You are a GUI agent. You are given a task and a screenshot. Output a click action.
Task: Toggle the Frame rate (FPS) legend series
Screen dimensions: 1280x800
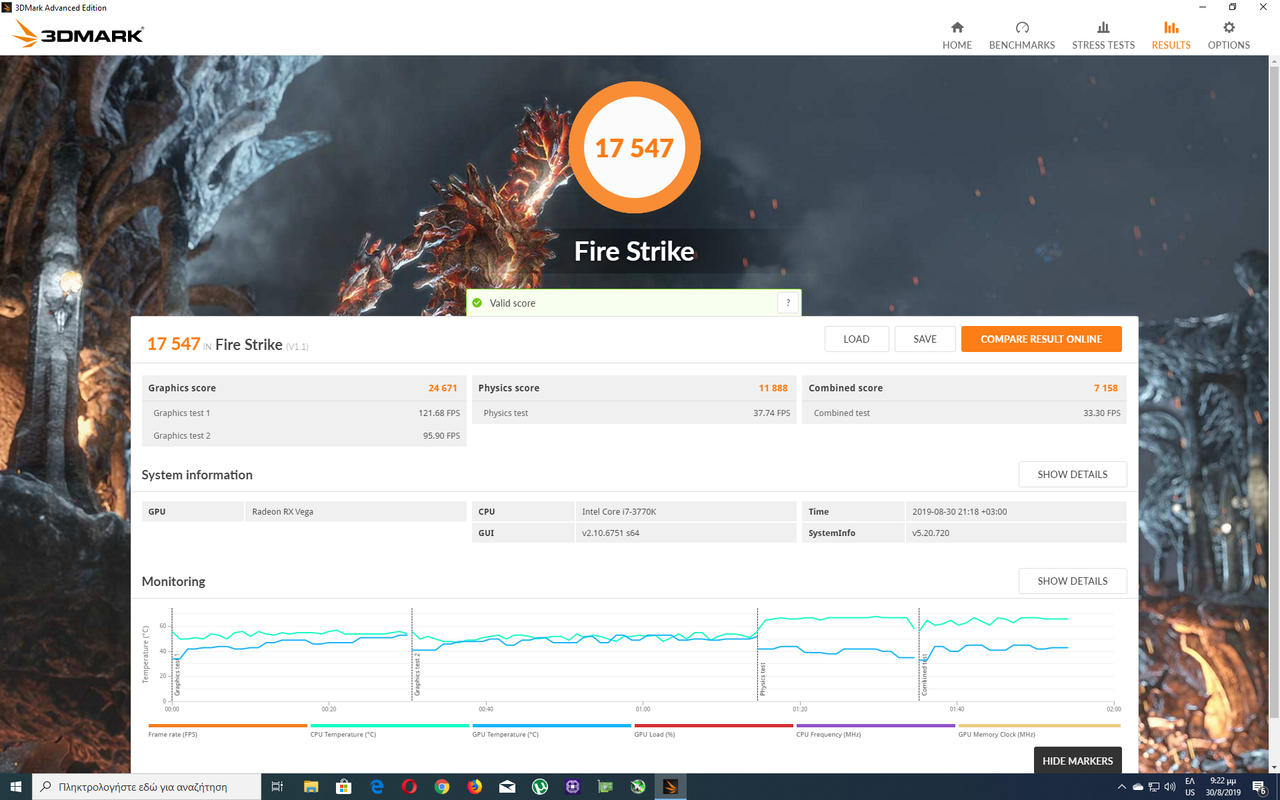pyautogui.click(x=228, y=731)
